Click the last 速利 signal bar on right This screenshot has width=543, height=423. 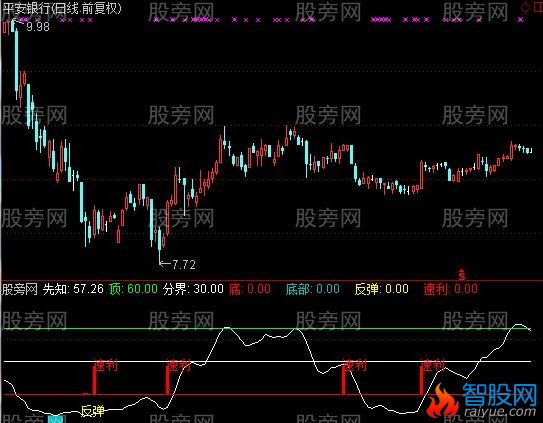tap(421, 380)
